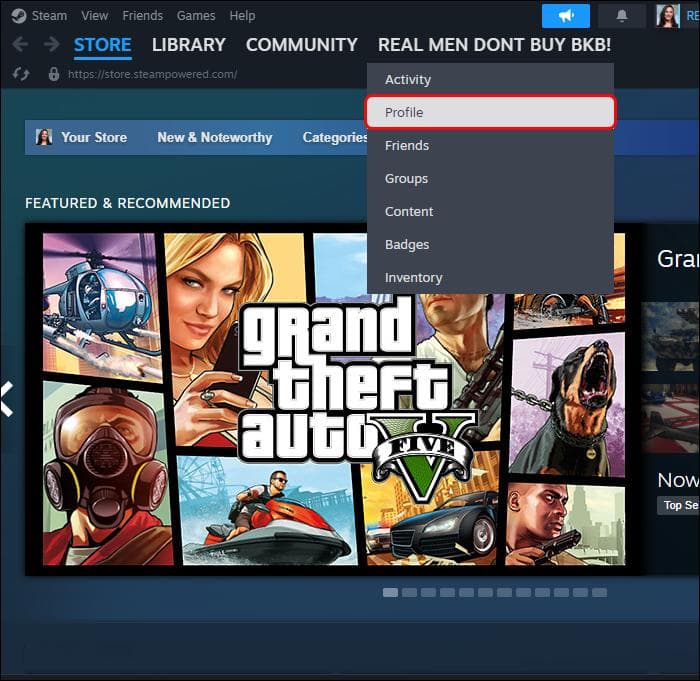Switch to the COMMUNITY tab
This screenshot has width=700, height=681.
(302, 45)
